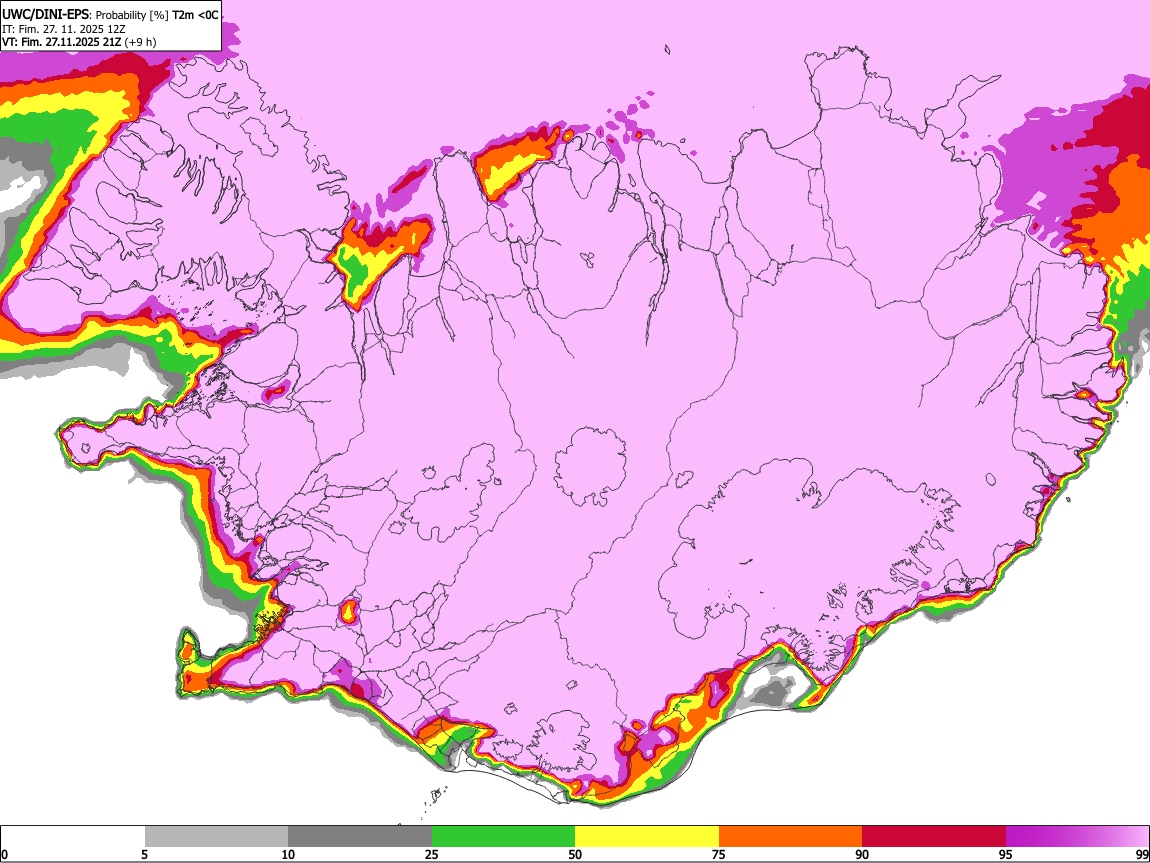Click the light gray 5–10 legend segment

(216, 836)
